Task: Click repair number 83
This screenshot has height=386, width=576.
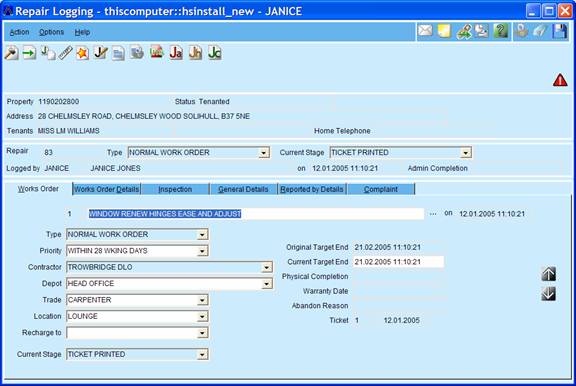Action: (x=48, y=152)
